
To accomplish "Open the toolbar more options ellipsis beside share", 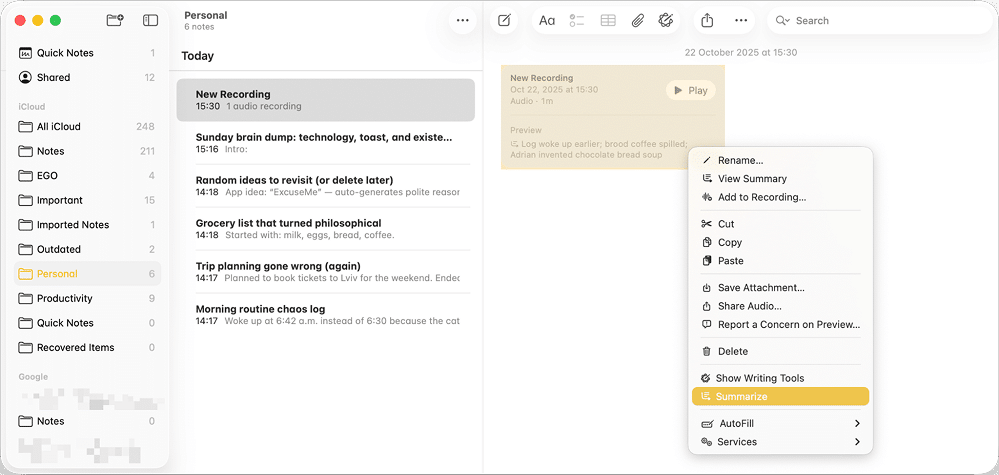I will 740,20.
